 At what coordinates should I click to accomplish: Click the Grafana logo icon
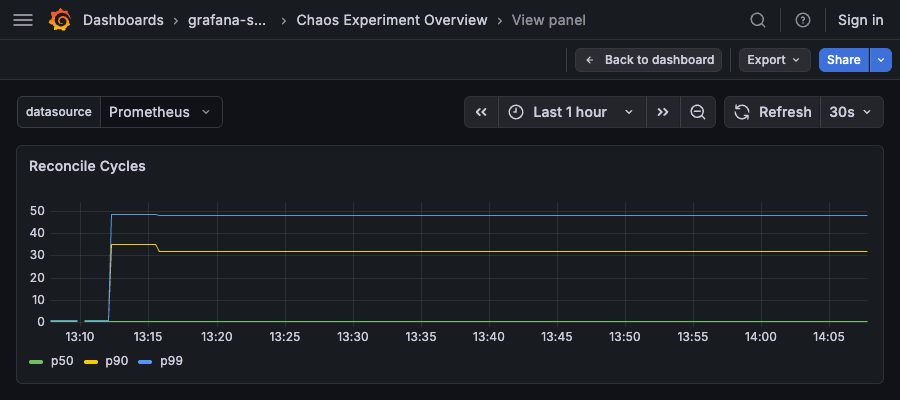[59, 20]
